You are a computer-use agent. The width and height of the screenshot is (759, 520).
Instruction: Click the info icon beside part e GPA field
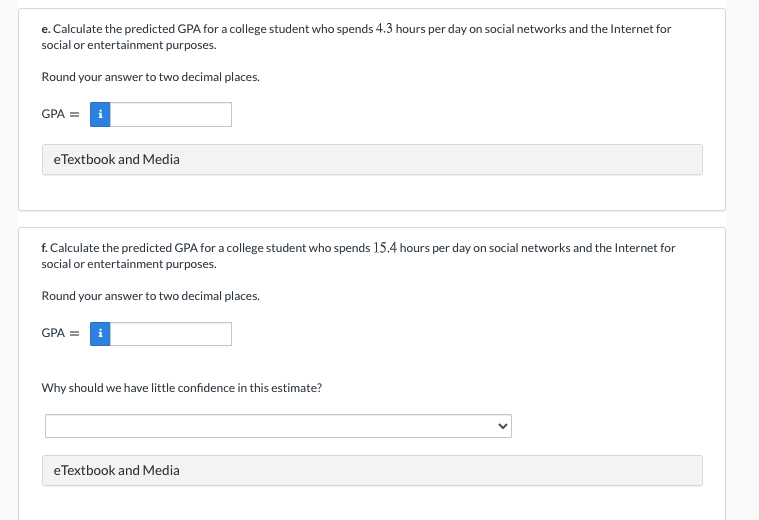tap(100, 114)
